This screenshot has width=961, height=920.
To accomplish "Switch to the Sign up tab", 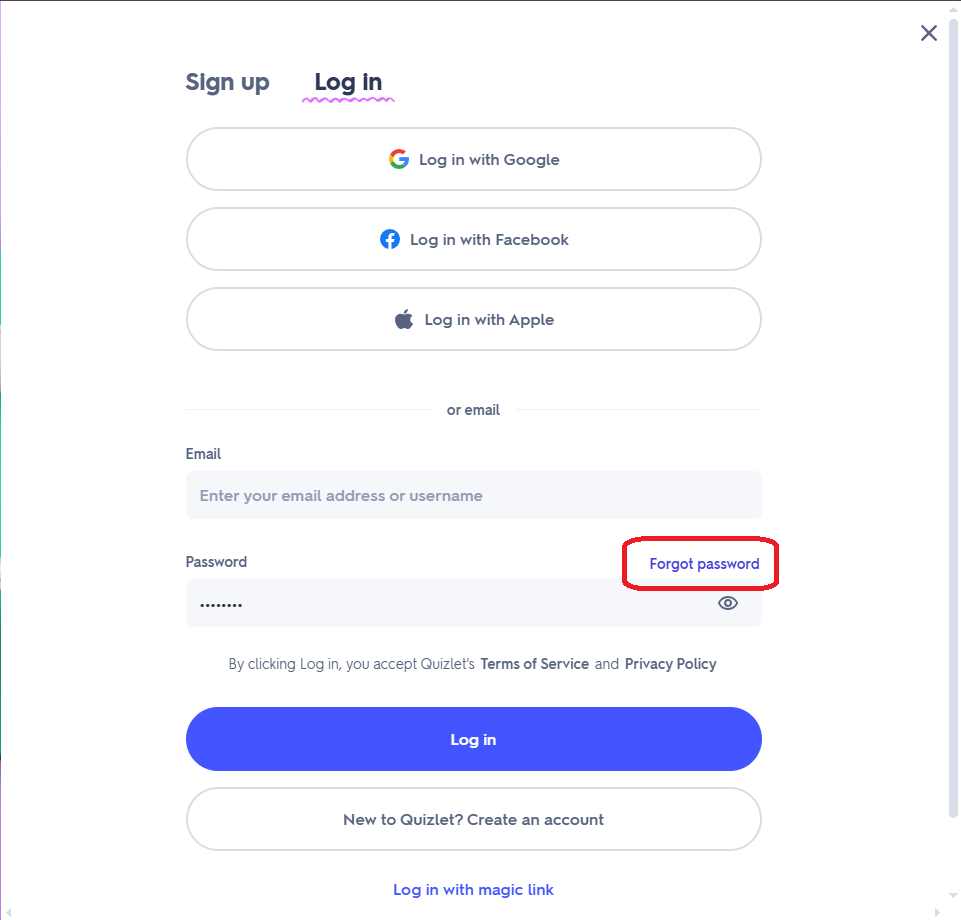I will (227, 82).
